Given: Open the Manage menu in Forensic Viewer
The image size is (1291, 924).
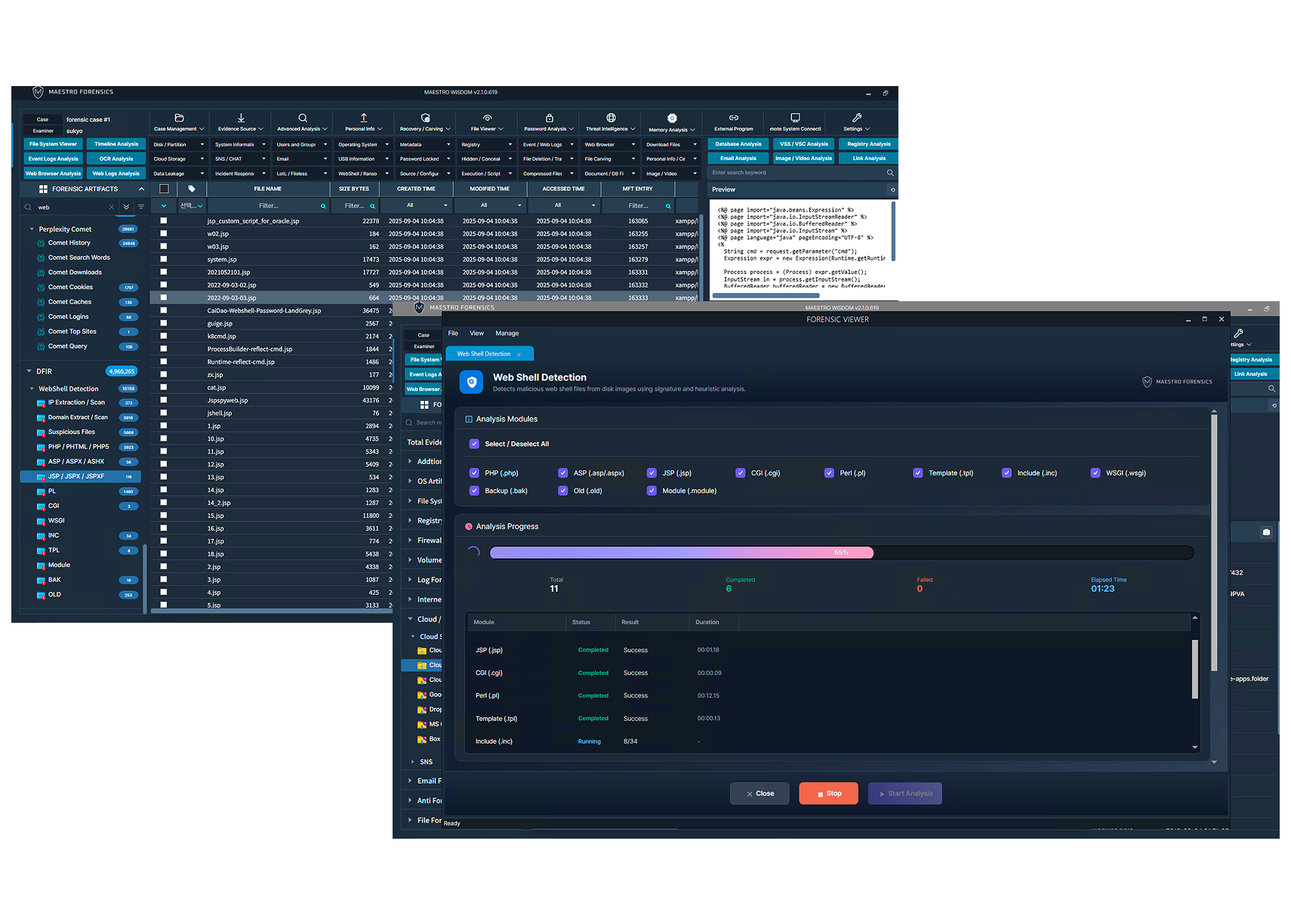Looking at the screenshot, I should click(507, 333).
